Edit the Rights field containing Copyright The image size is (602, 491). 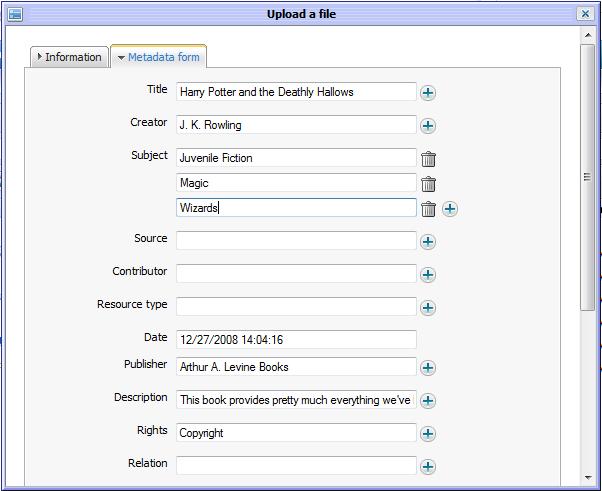pos(296,433)
